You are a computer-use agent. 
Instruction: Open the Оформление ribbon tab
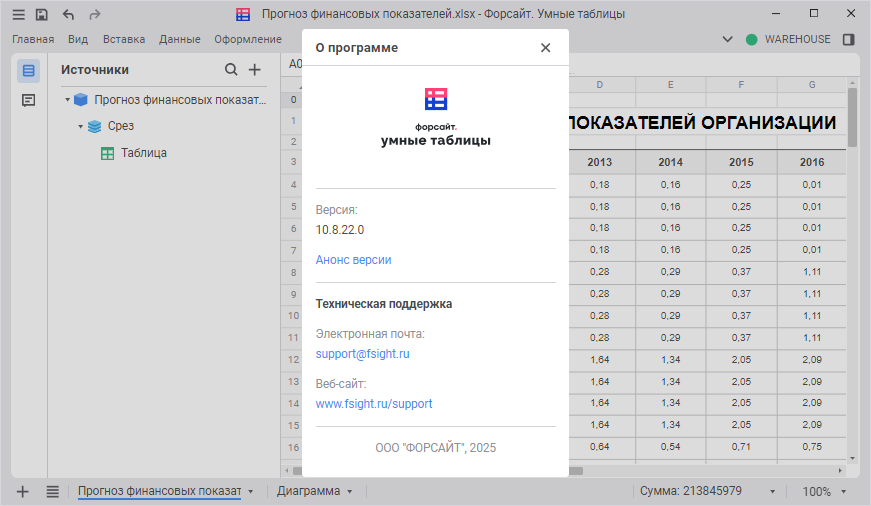coord(248,39)
